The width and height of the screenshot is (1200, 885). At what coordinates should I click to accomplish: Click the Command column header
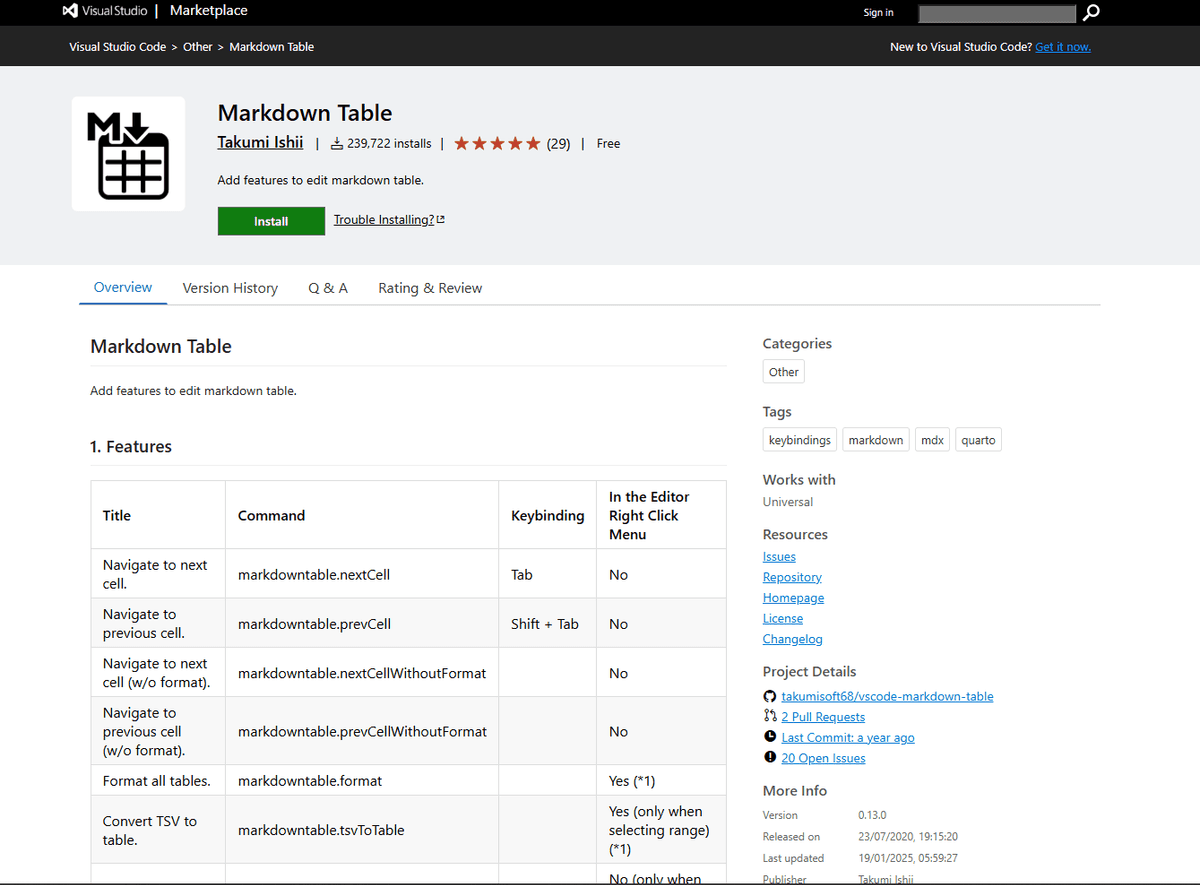362,515
